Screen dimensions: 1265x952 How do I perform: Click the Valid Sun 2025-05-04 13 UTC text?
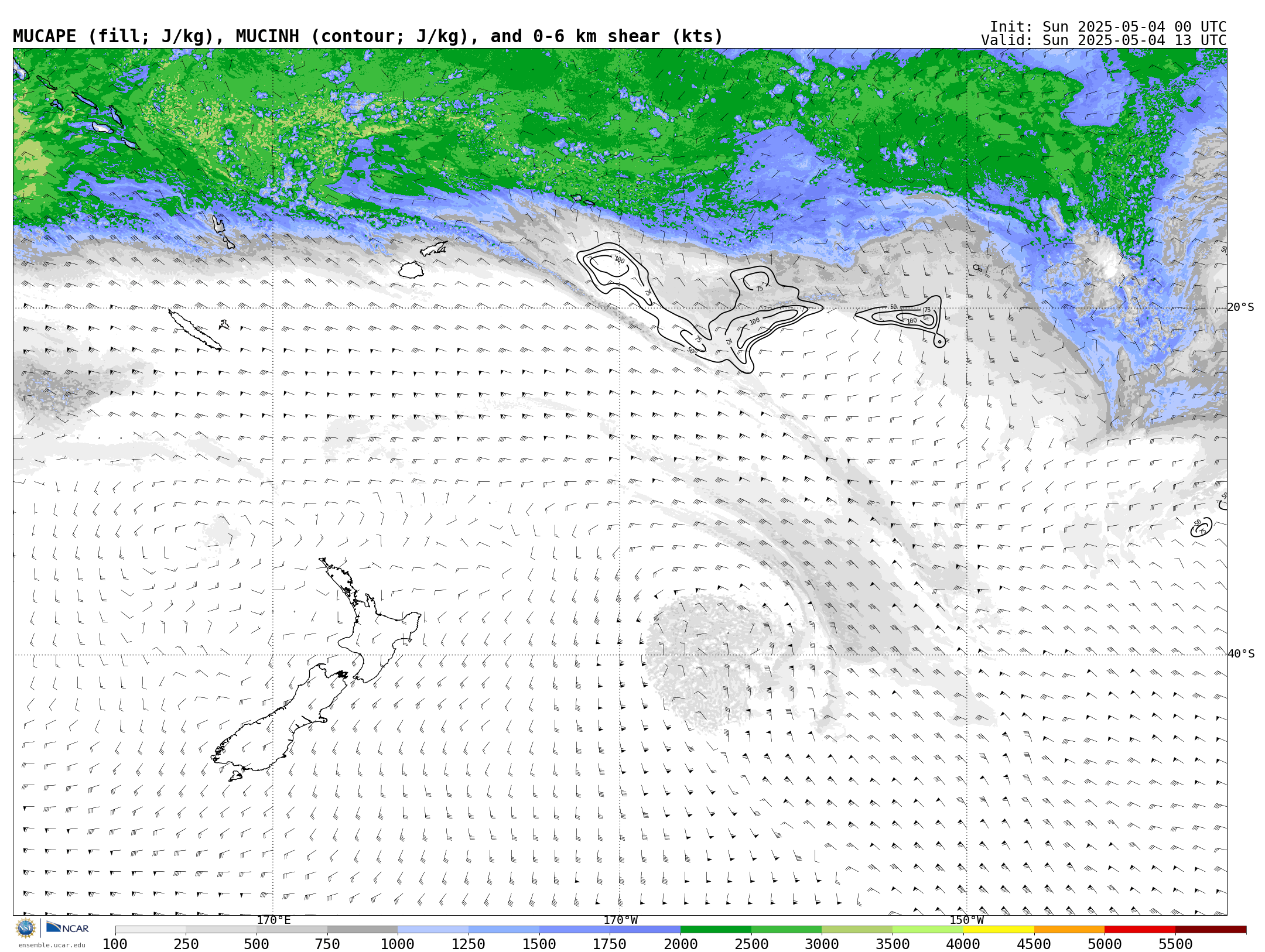click(x=1104, y=40)
